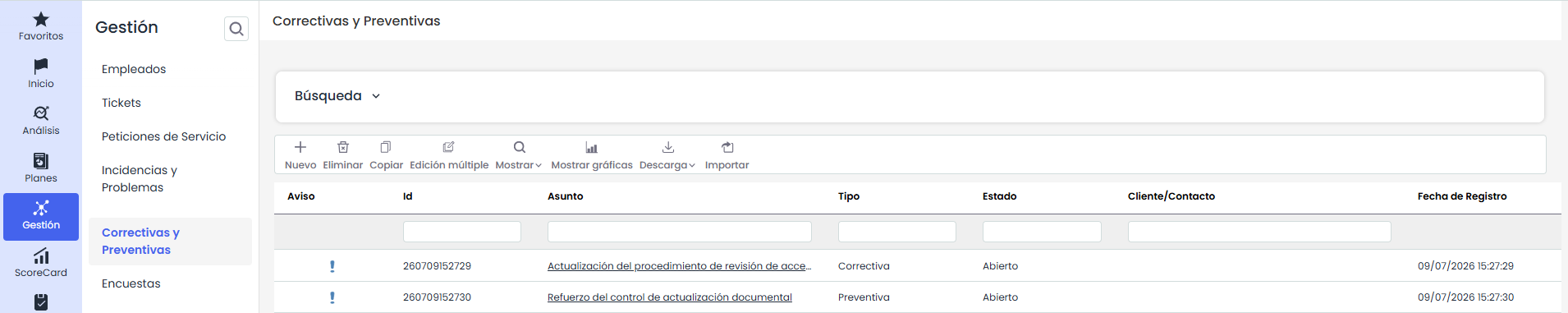The image size is (1568, 313).
Task: Go to Análisis in the sidebar
Action: pos(41,120)
